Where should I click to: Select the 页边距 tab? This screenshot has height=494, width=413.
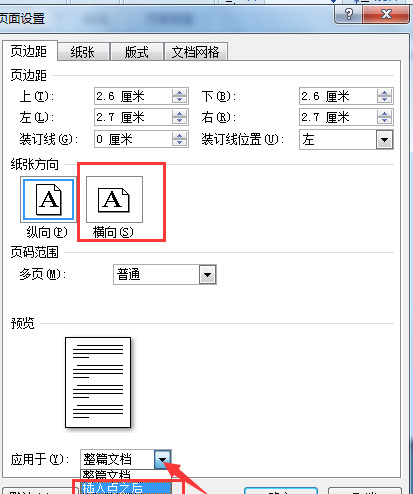(x=29, y=51)
